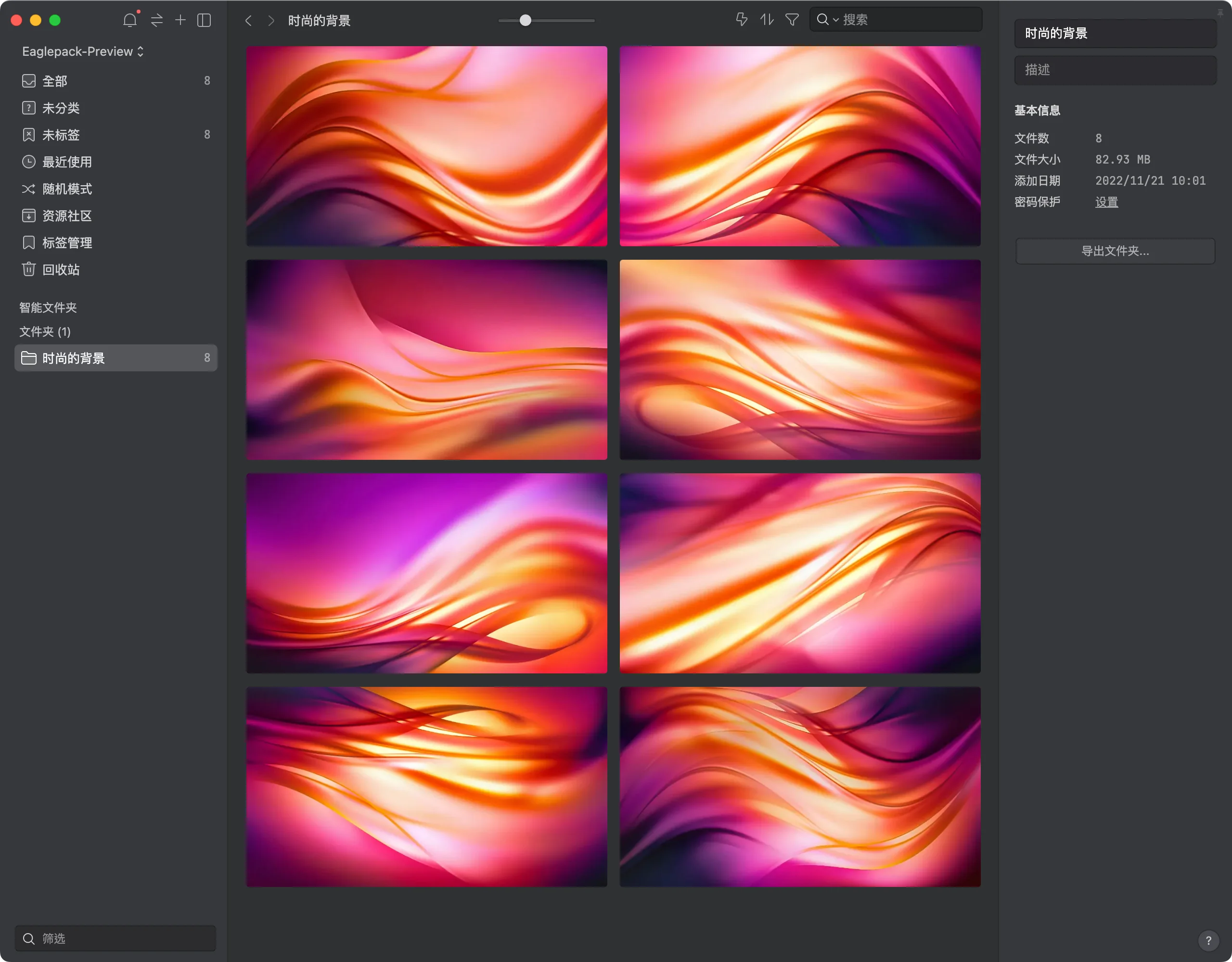This screenshot has width=1232, height=962.
Task: Click the 82.93 MB file size value
Action: (x=1123, y=160)
